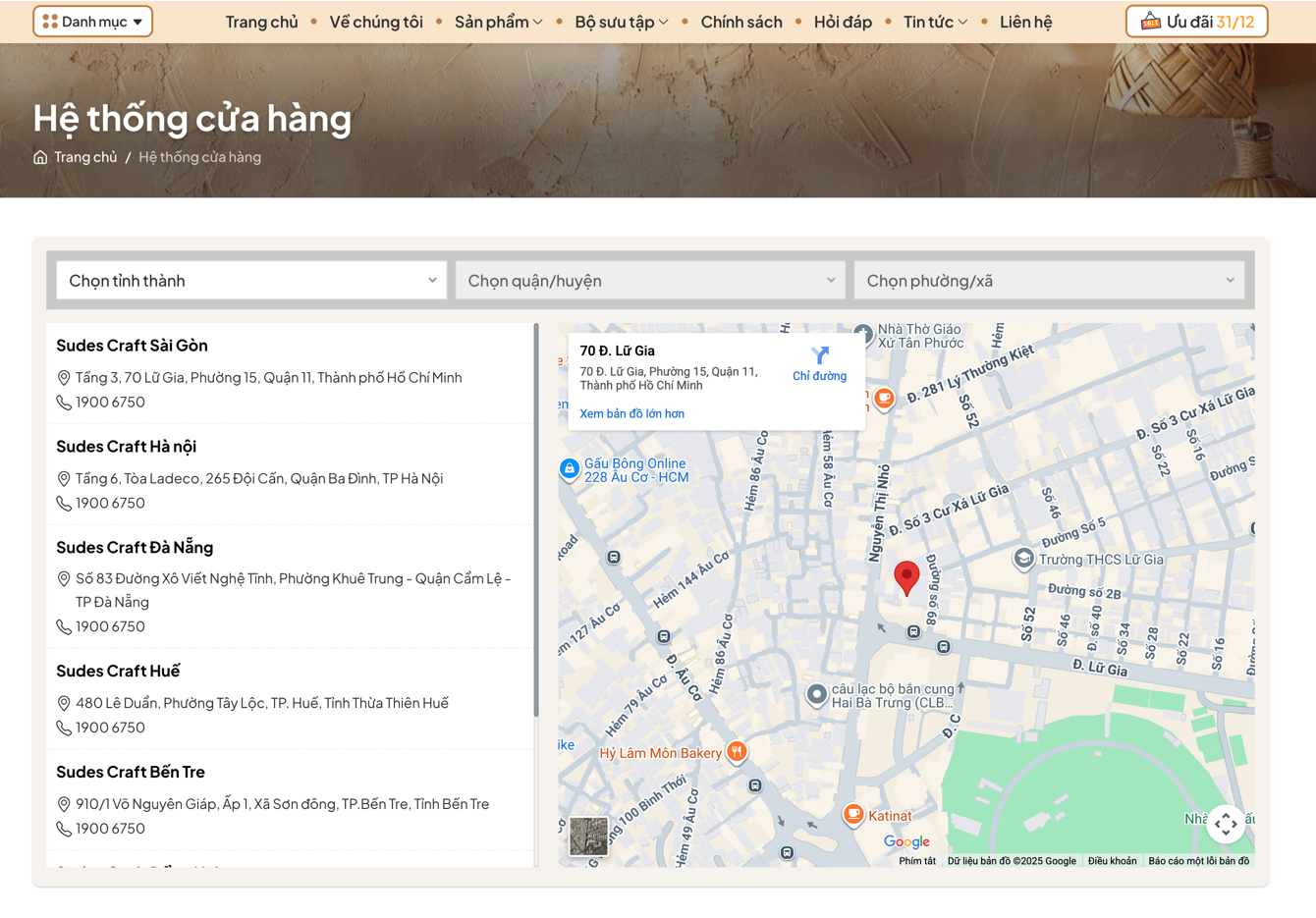Click Hà nội phone number 1900 6750

(x=110, y=504)
